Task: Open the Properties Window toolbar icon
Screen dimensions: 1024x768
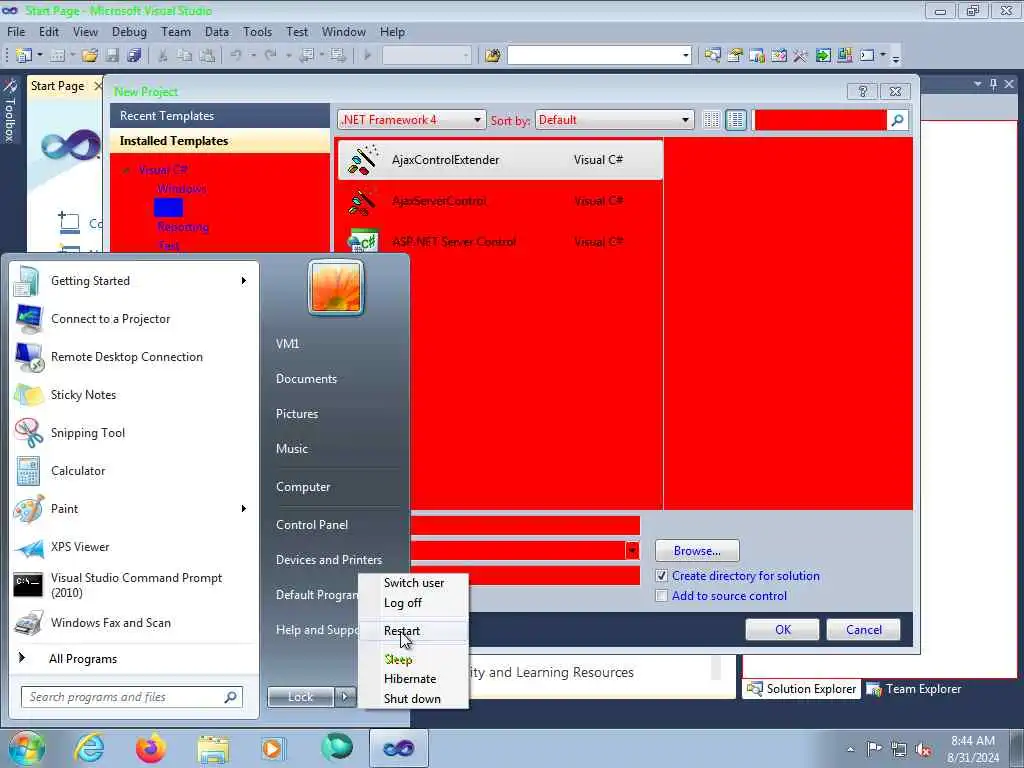Action: click(735, 56)
